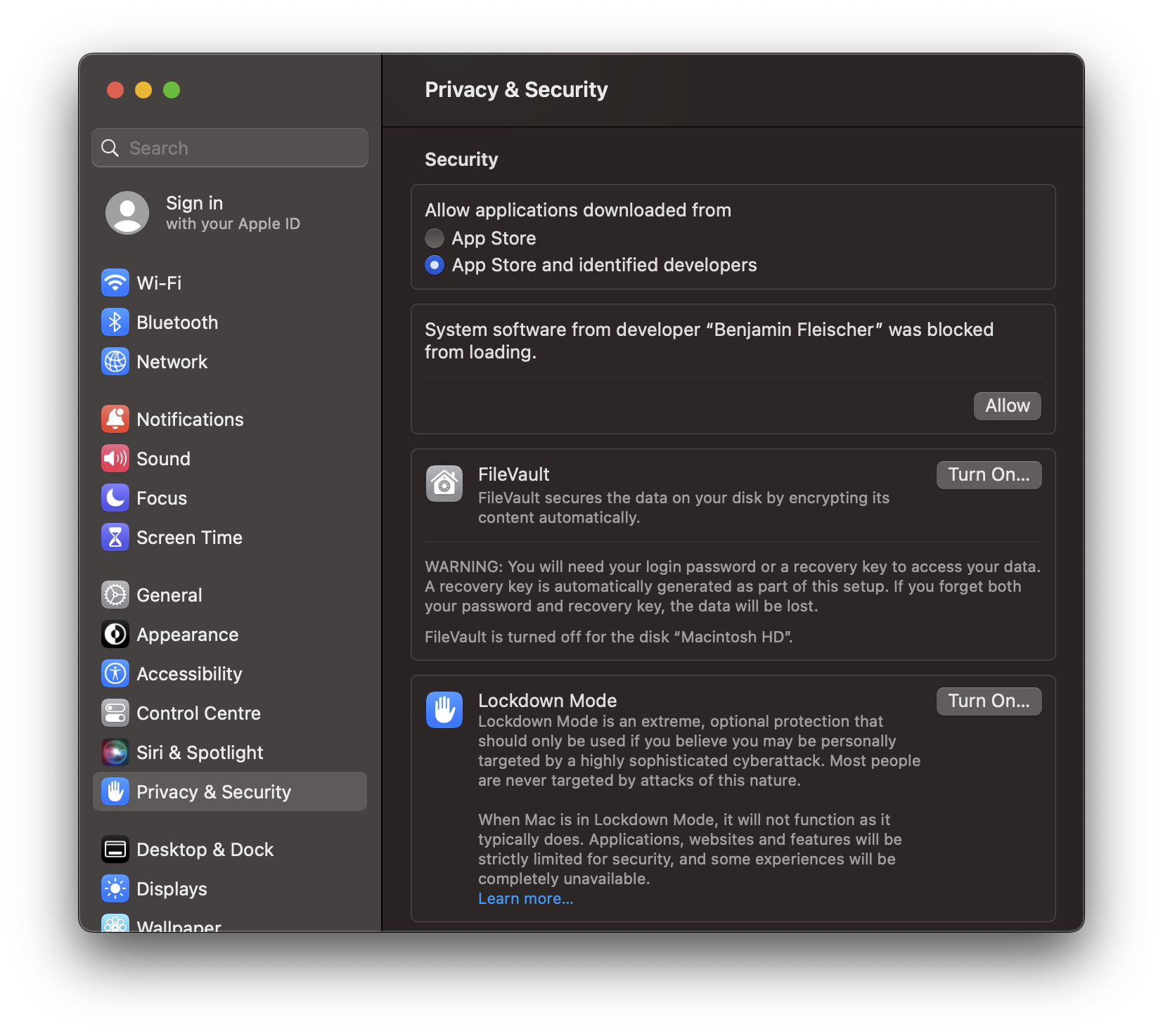Screen dimensions: 1163x1036
Task: Click the General gear icon
Action: (x=115, y=595)
